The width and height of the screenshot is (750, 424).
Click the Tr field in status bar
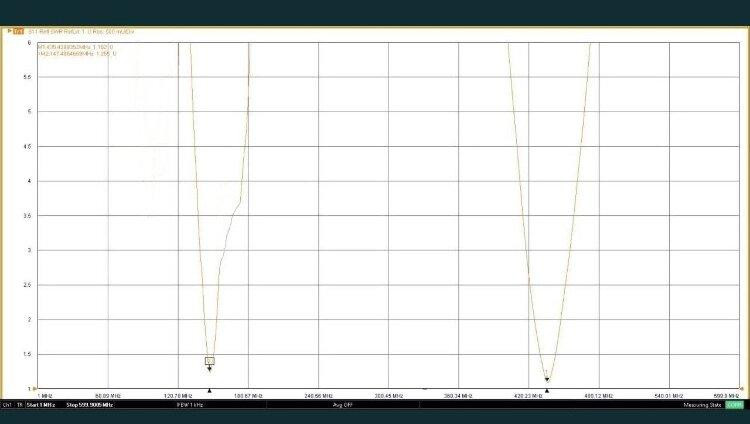point(19,405)
